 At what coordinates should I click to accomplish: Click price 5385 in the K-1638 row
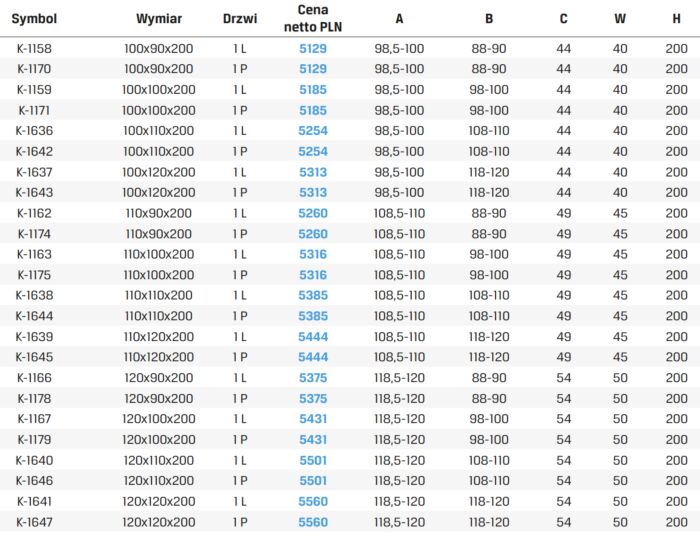[x=313, y=295]
